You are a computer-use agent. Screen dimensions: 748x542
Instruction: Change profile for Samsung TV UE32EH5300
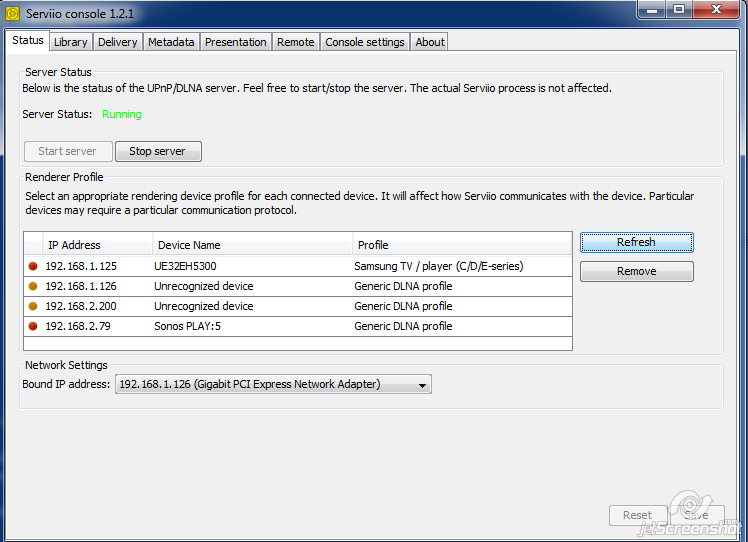tap(438, 267)
